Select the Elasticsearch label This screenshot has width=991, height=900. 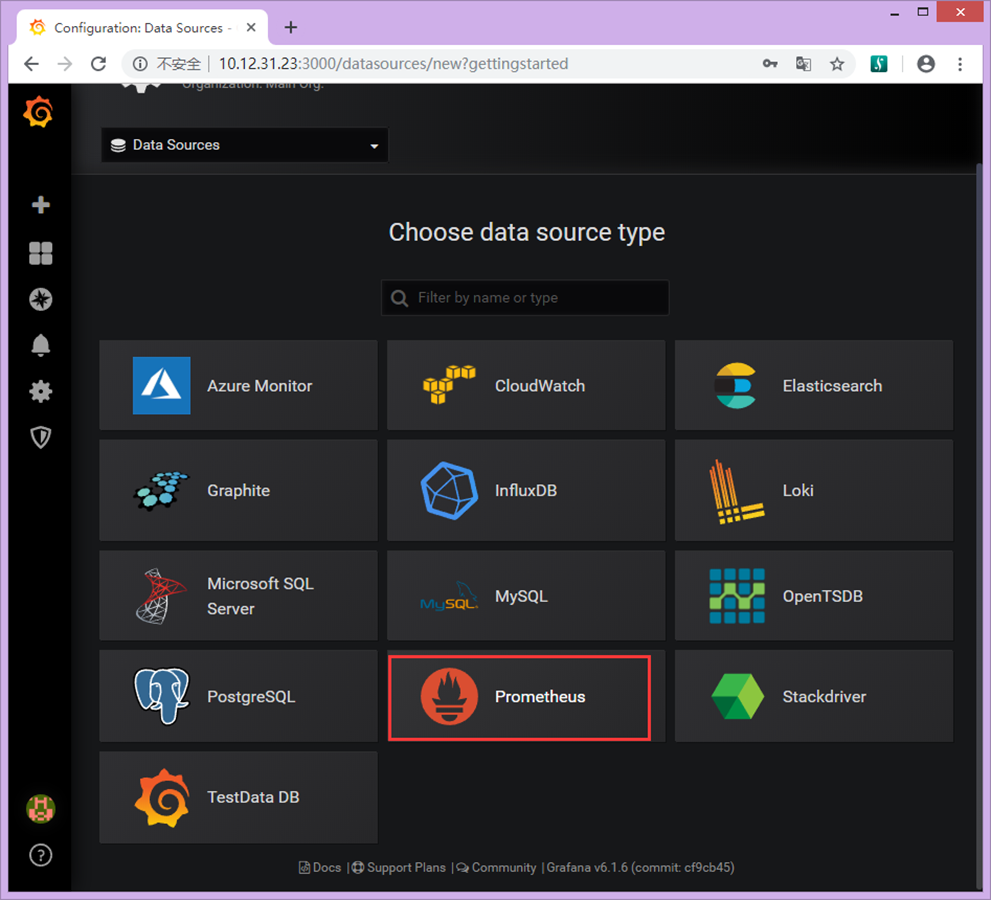coord(832,386)
